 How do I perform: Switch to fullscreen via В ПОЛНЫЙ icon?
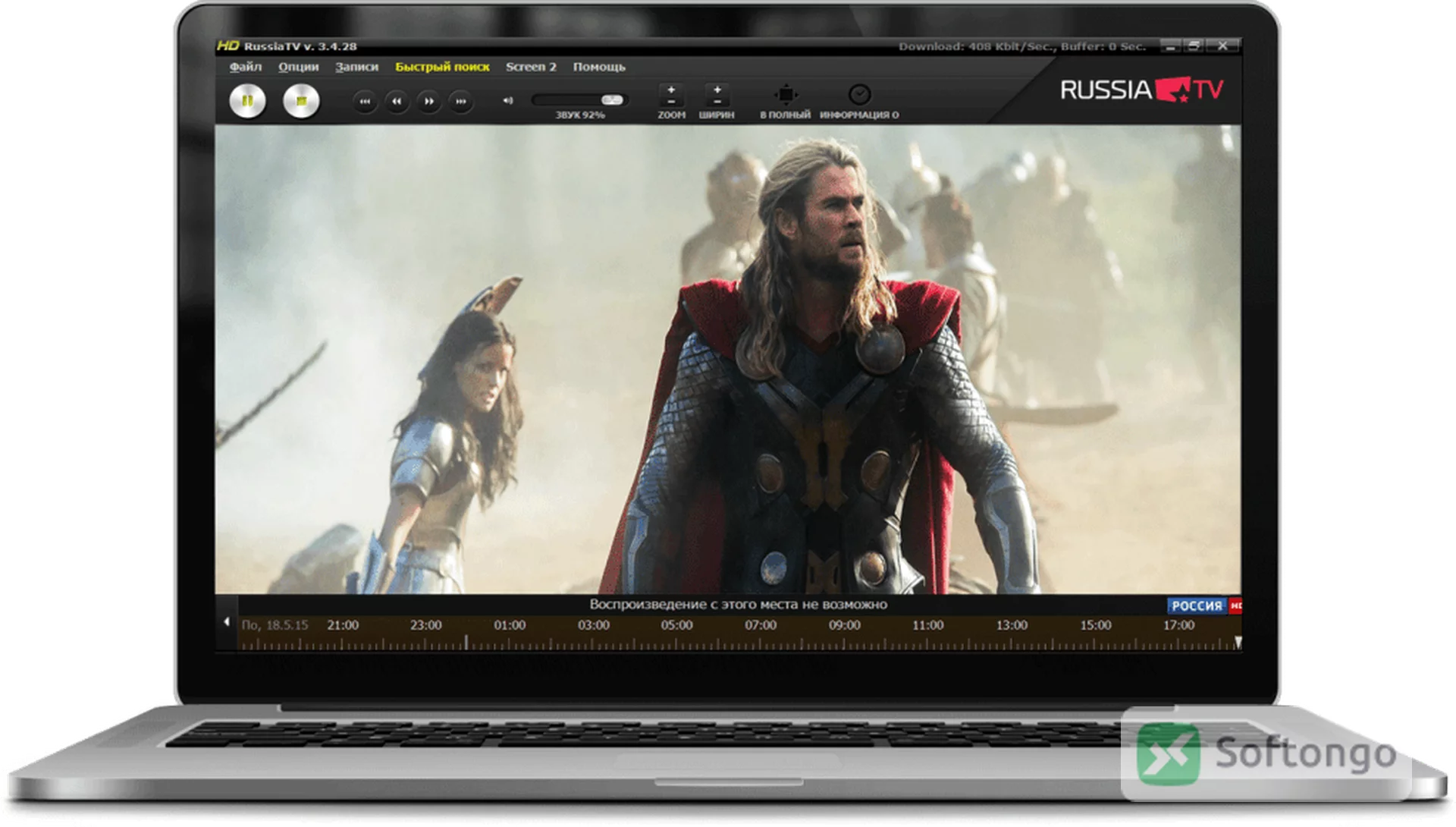coord(786,95)
